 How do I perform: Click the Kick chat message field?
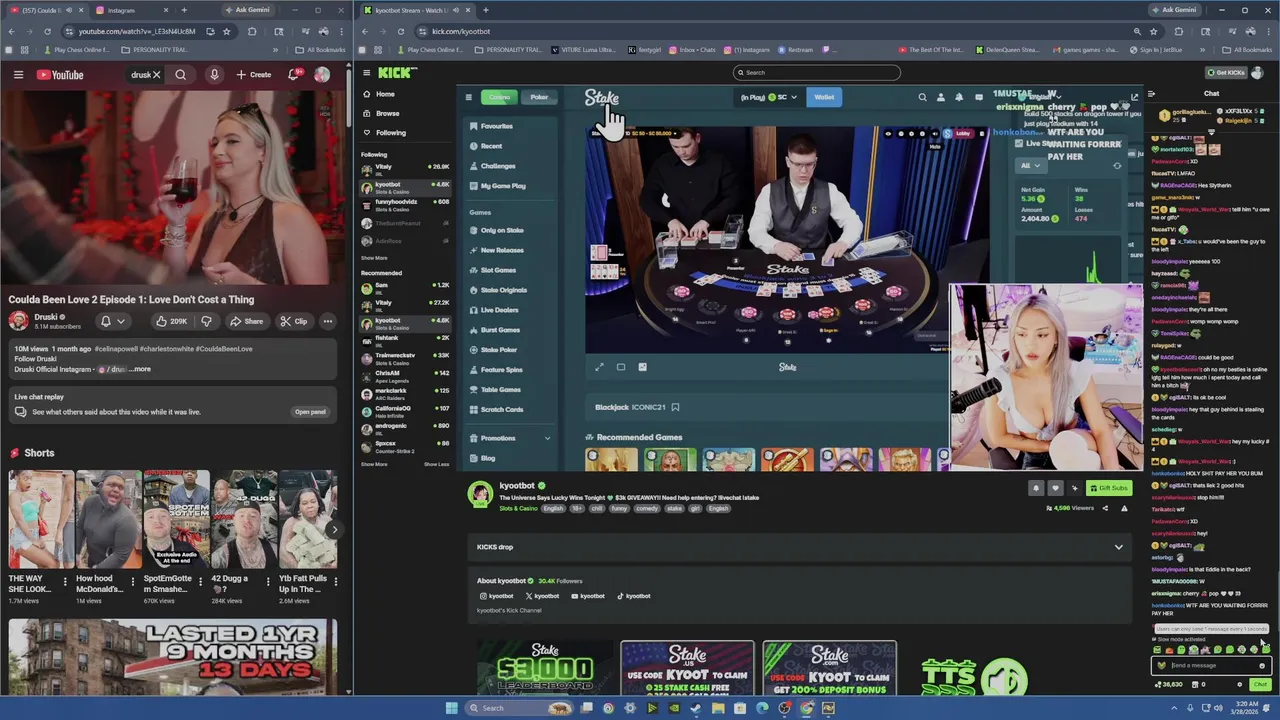click(1211, 665)
